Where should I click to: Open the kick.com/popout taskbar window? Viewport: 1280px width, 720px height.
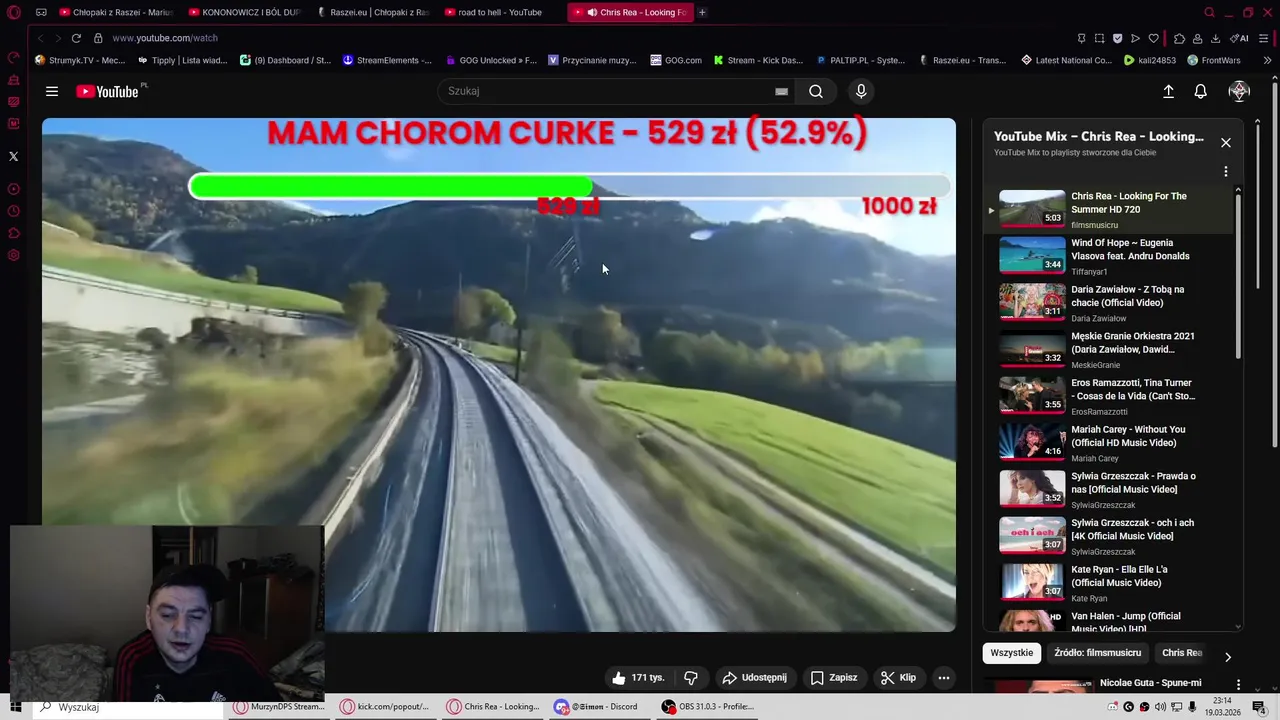tap(384, 707)
